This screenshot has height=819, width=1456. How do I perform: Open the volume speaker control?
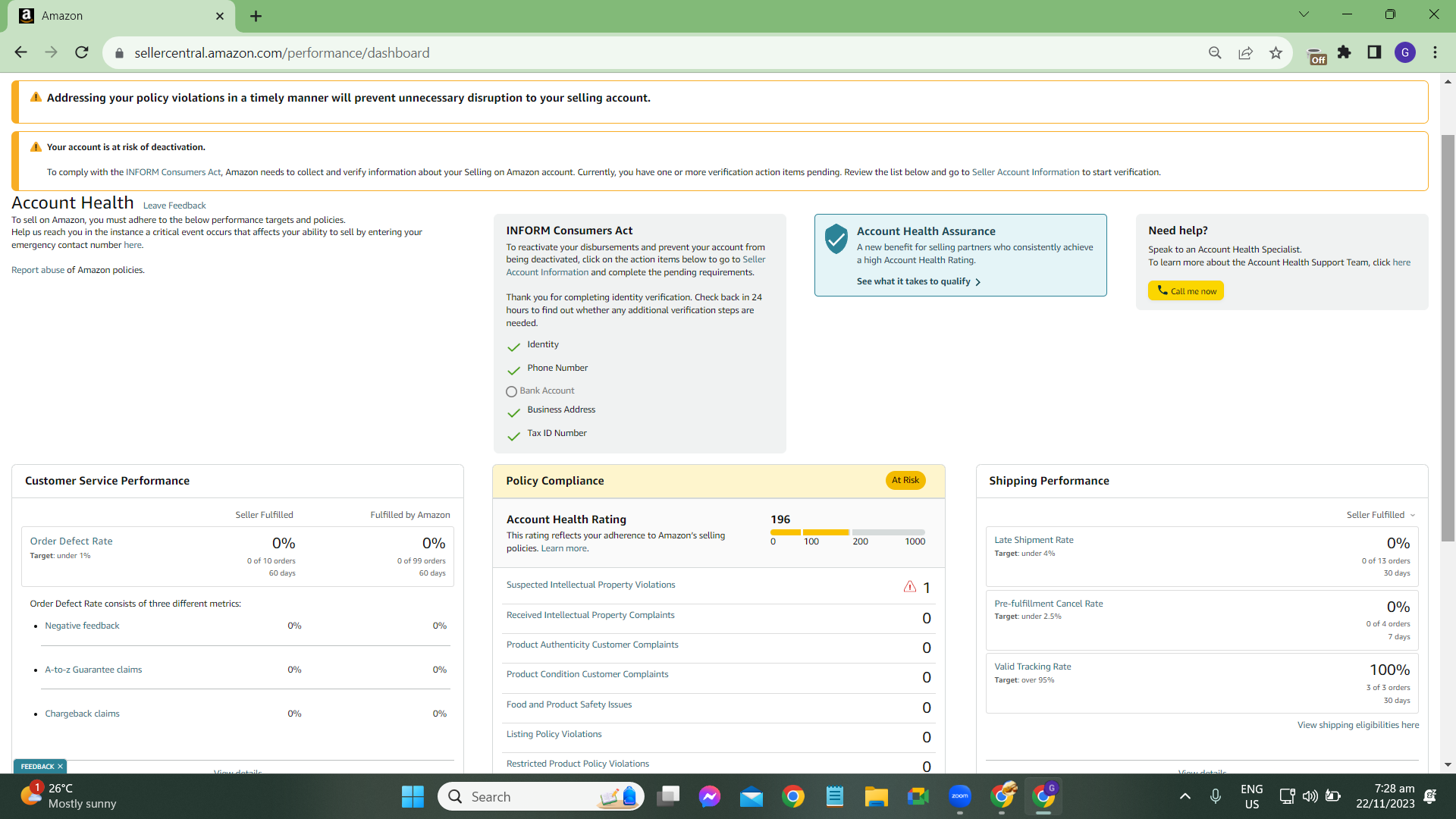pyautogui.click(x=1310, y=796)
